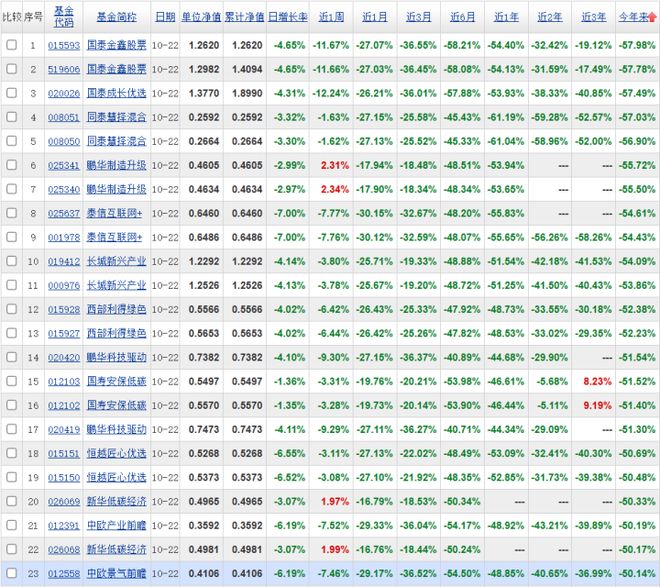Sort by the 单位净值 column header

pyautogui.click(x=201, y=17)
